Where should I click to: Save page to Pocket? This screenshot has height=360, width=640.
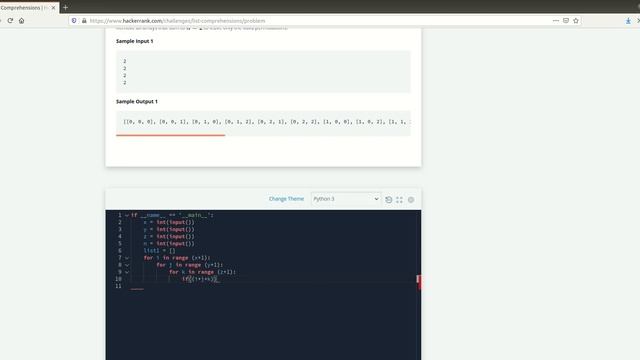[566, 20]
